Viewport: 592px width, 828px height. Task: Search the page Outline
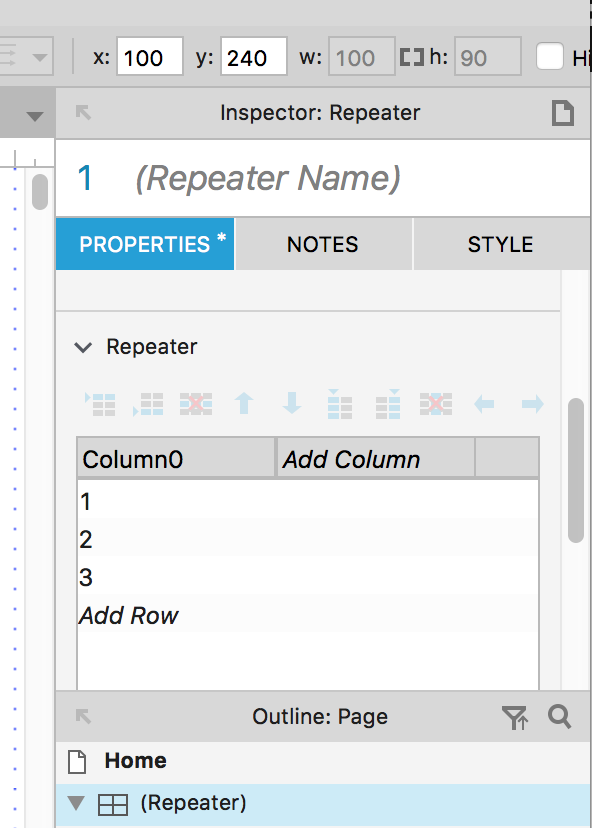[559, 717]
